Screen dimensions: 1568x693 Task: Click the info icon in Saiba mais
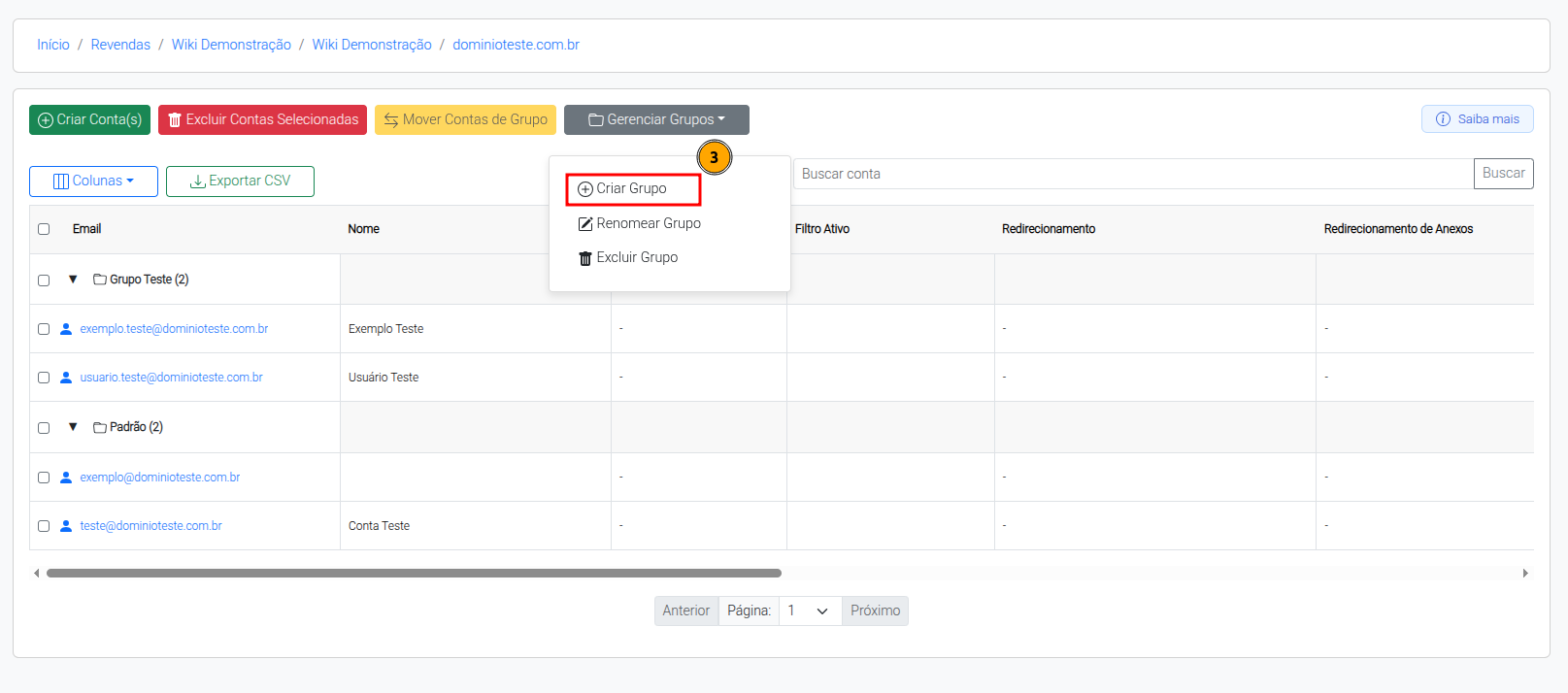1444,119
